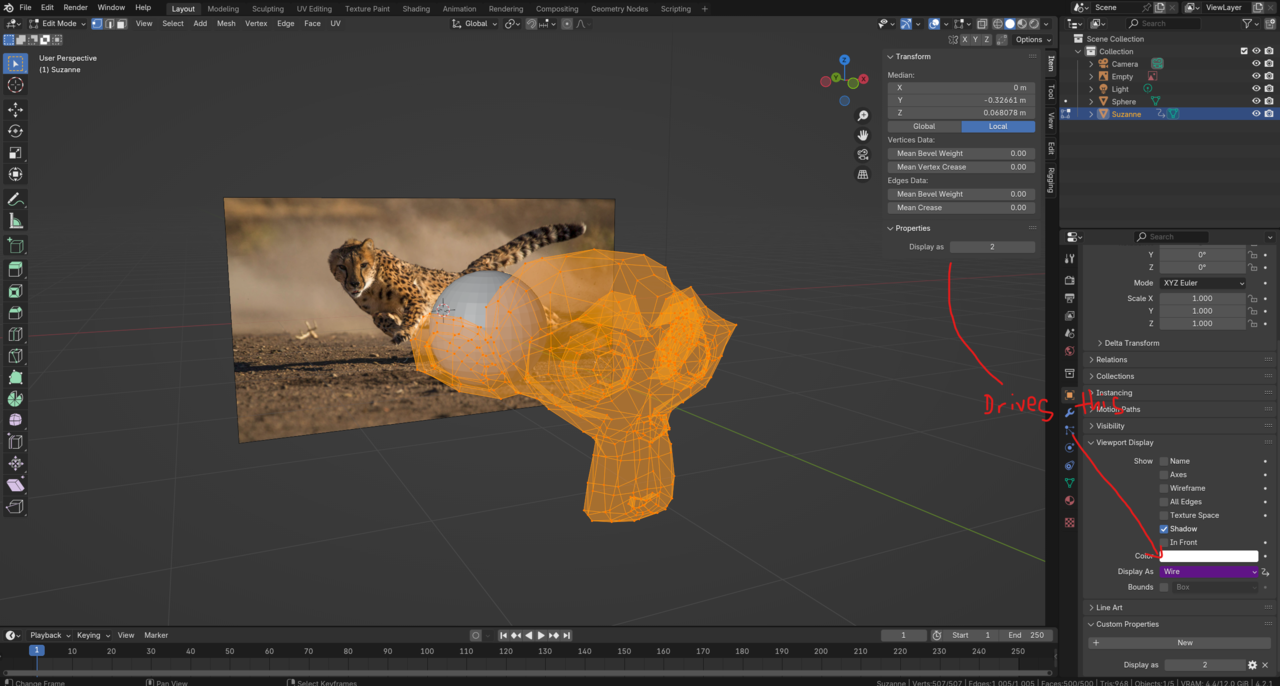Open the Modifiers wrench properties tab
The height and width of the screenshot is (686, 1280).
pos(1069,412)
